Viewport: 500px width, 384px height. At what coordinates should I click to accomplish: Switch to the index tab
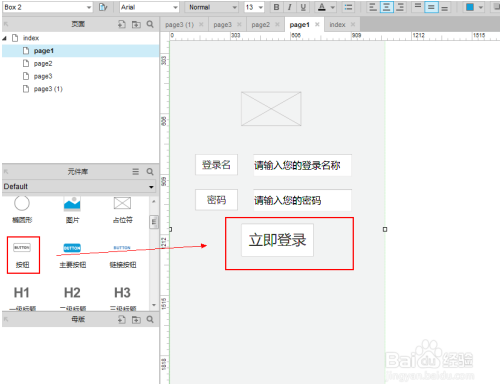(x=337, y=25)
